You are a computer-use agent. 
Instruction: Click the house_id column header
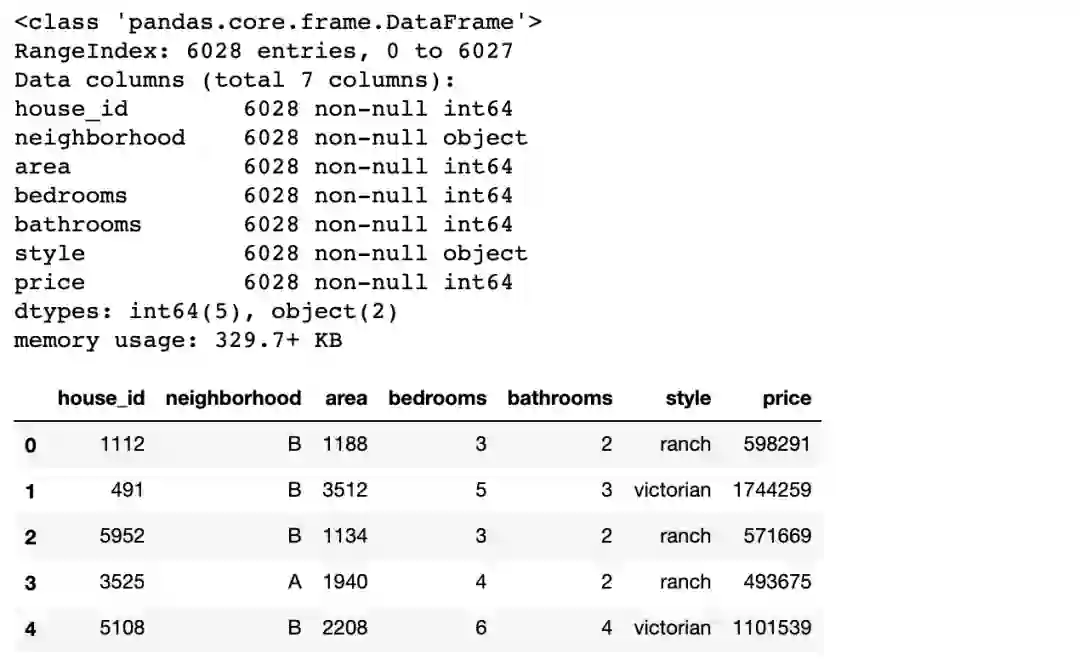click(x=101, y=398)
